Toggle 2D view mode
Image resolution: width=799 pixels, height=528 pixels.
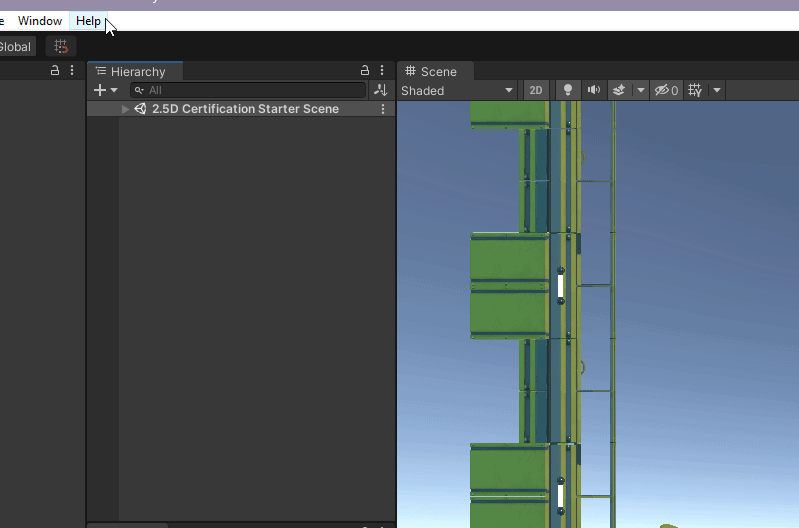pyautogui.click(x=536, y=90)
